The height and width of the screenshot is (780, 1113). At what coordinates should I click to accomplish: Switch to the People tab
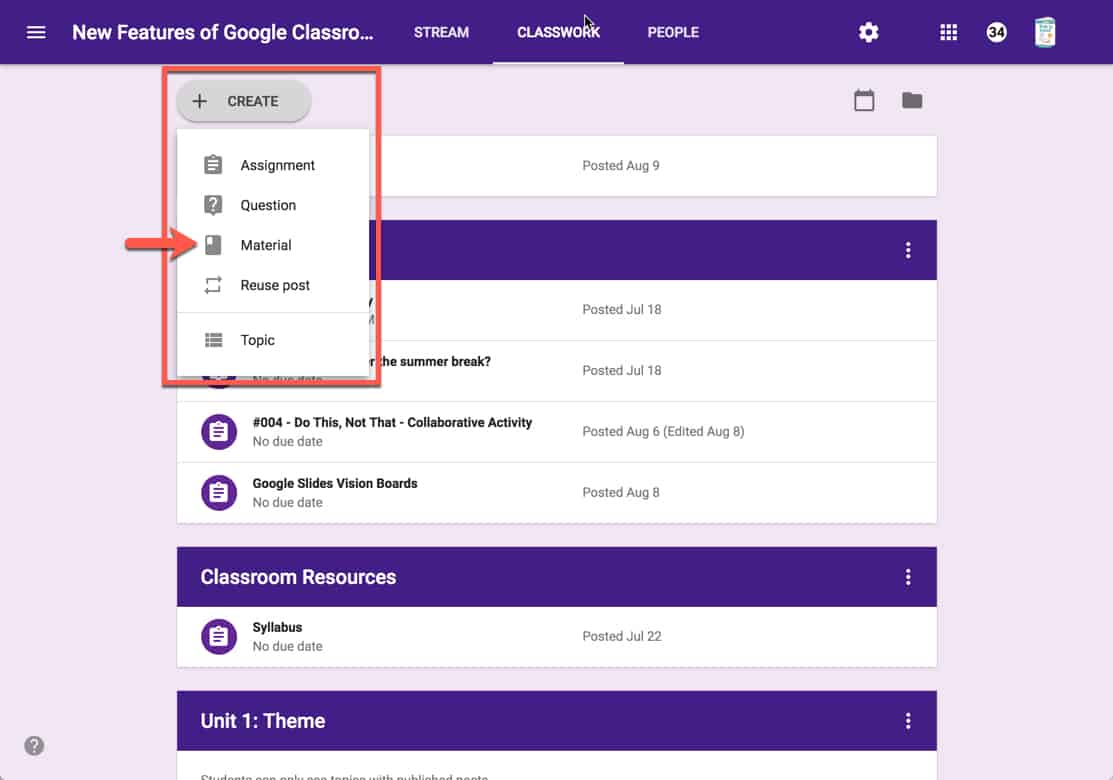[673, 33]
